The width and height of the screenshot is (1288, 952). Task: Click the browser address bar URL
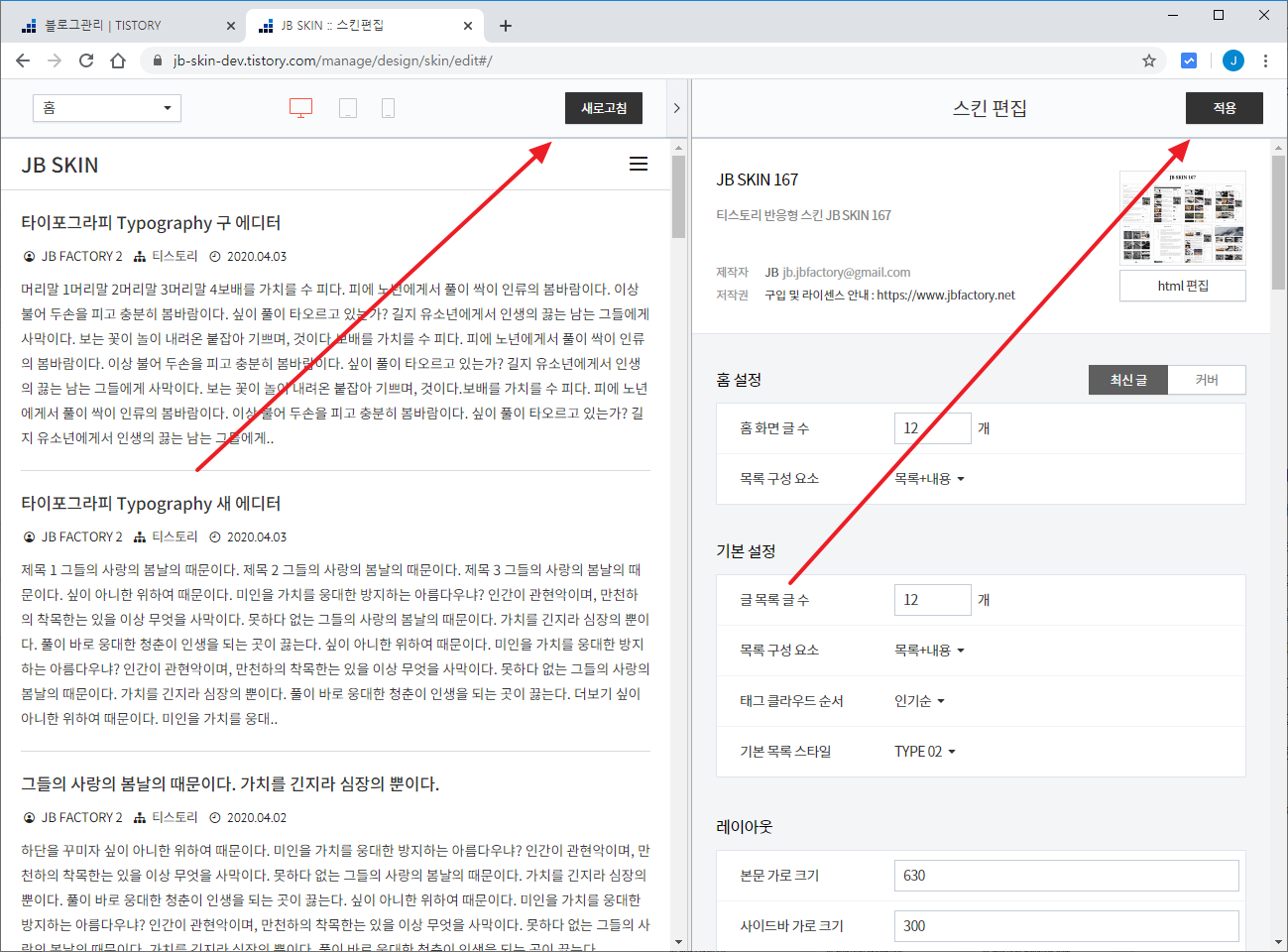(333, 60)
